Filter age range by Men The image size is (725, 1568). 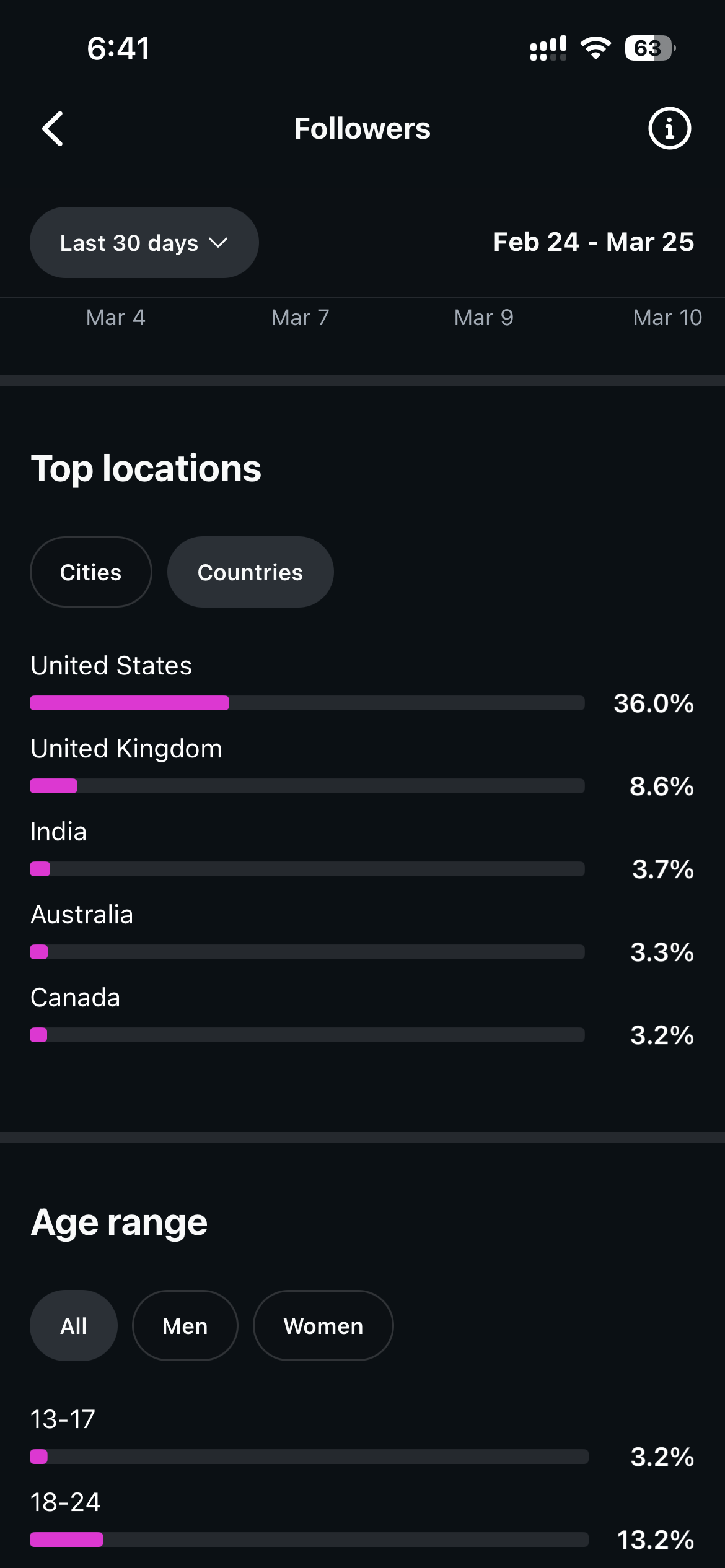[185, 1326]
